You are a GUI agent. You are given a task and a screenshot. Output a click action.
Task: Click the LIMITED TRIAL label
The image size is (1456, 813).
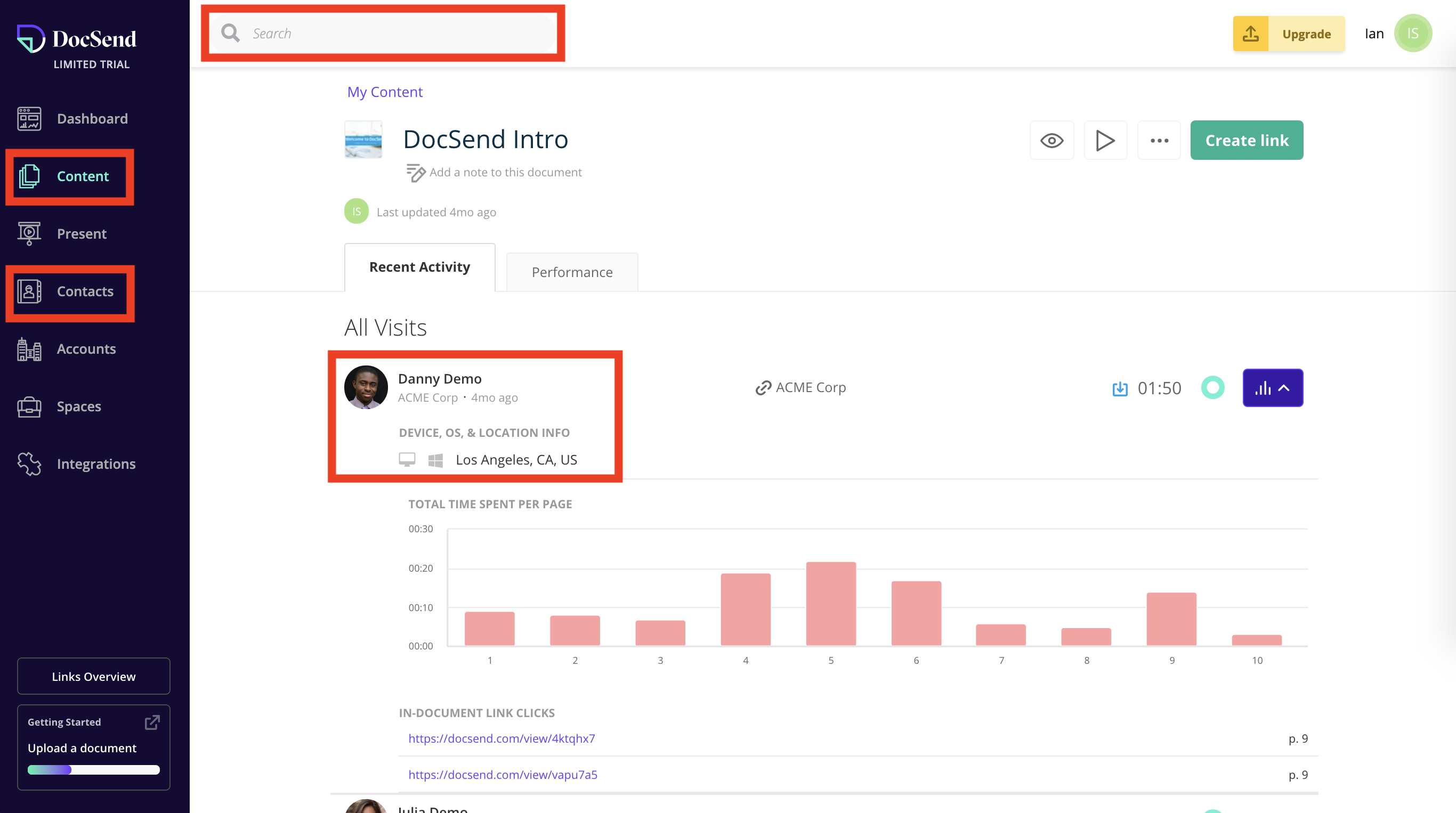point(92,64)
